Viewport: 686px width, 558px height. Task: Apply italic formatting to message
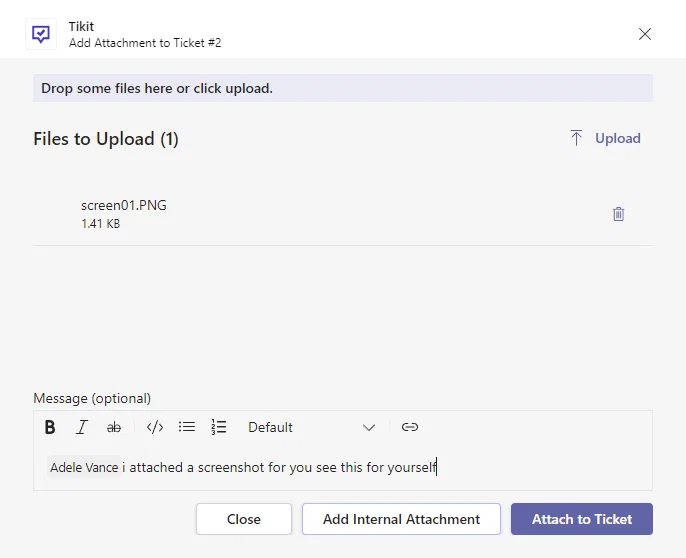tap(82, 427)
